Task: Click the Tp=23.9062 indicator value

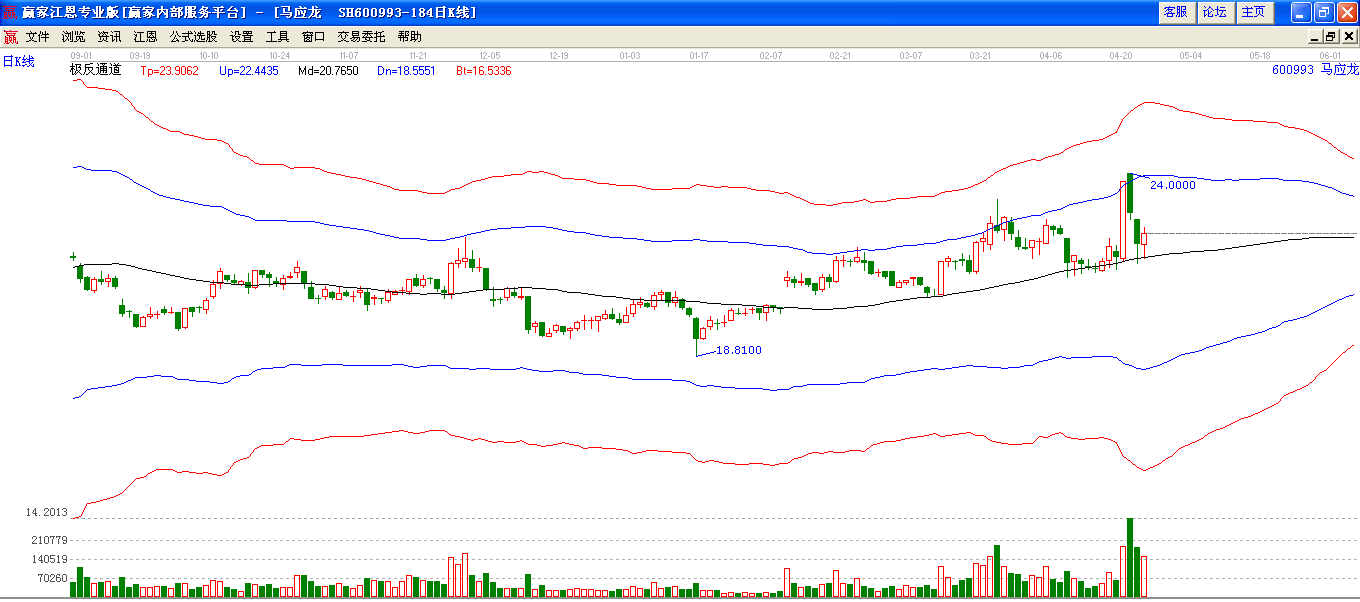Action: (x=169, y=71)
